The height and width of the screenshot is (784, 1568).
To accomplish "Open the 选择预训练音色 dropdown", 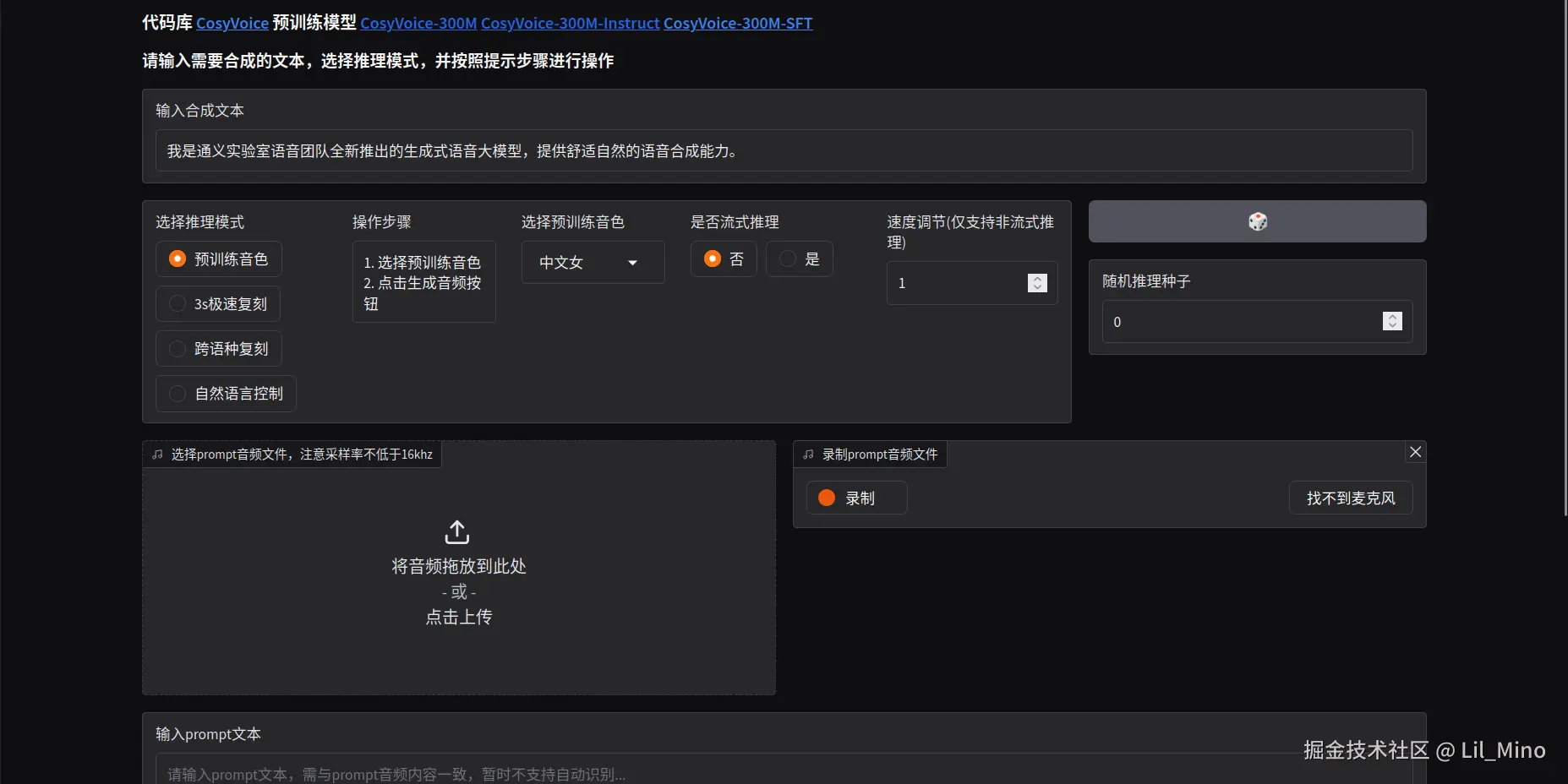I will tap(593, 263).
